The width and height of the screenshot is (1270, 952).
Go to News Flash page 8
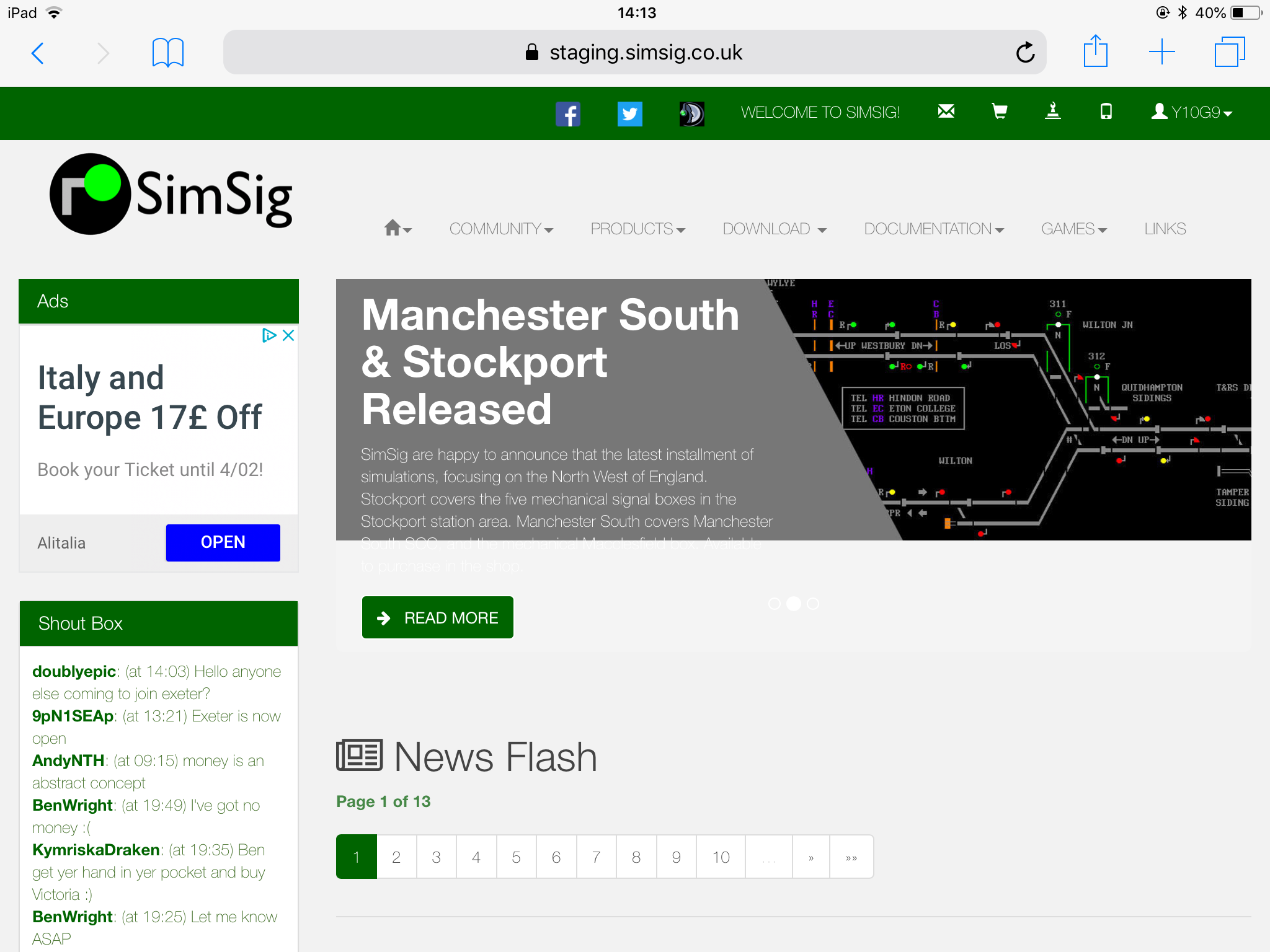pos(636,857)
